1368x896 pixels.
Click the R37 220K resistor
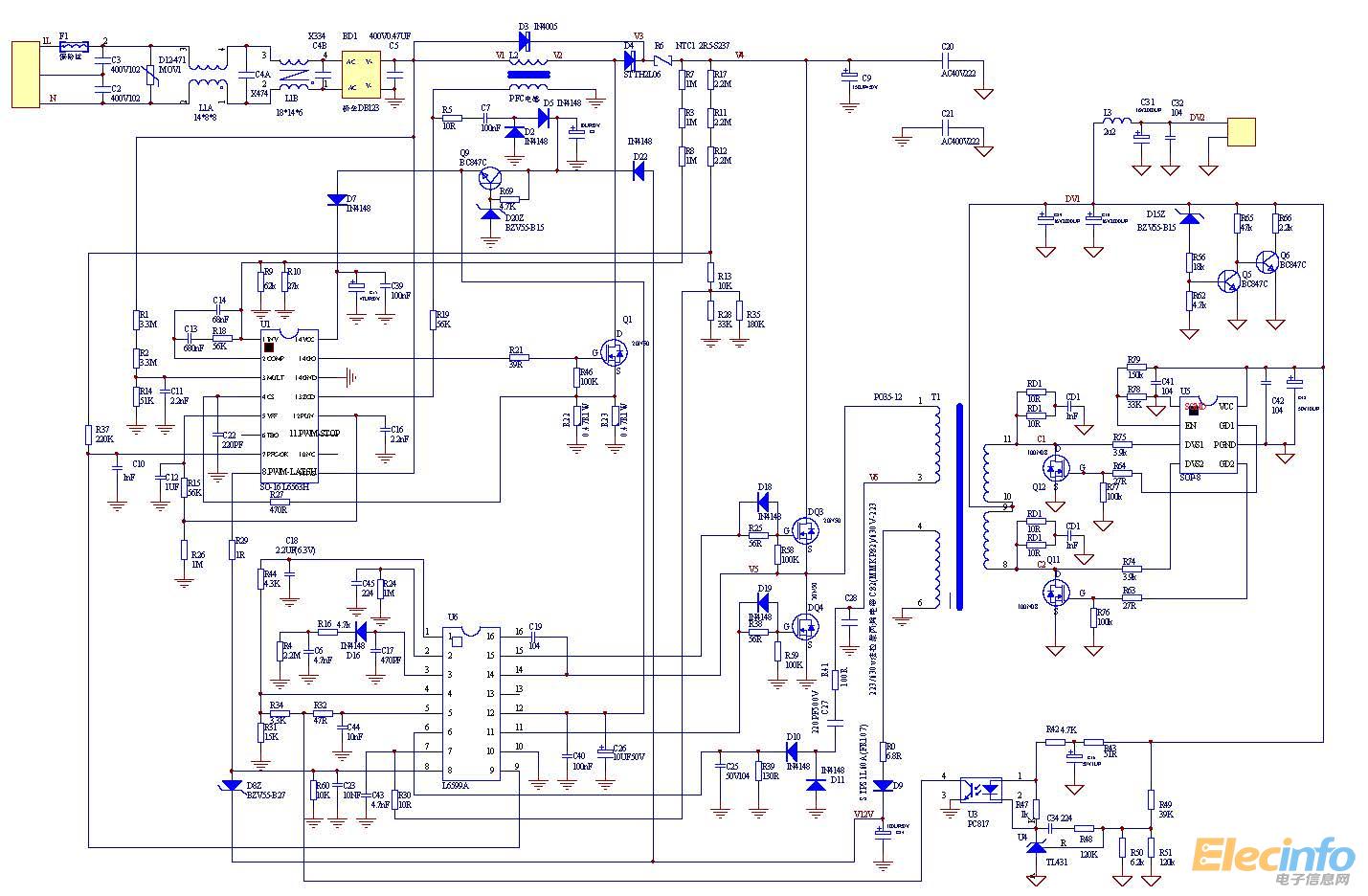(87, 435)
